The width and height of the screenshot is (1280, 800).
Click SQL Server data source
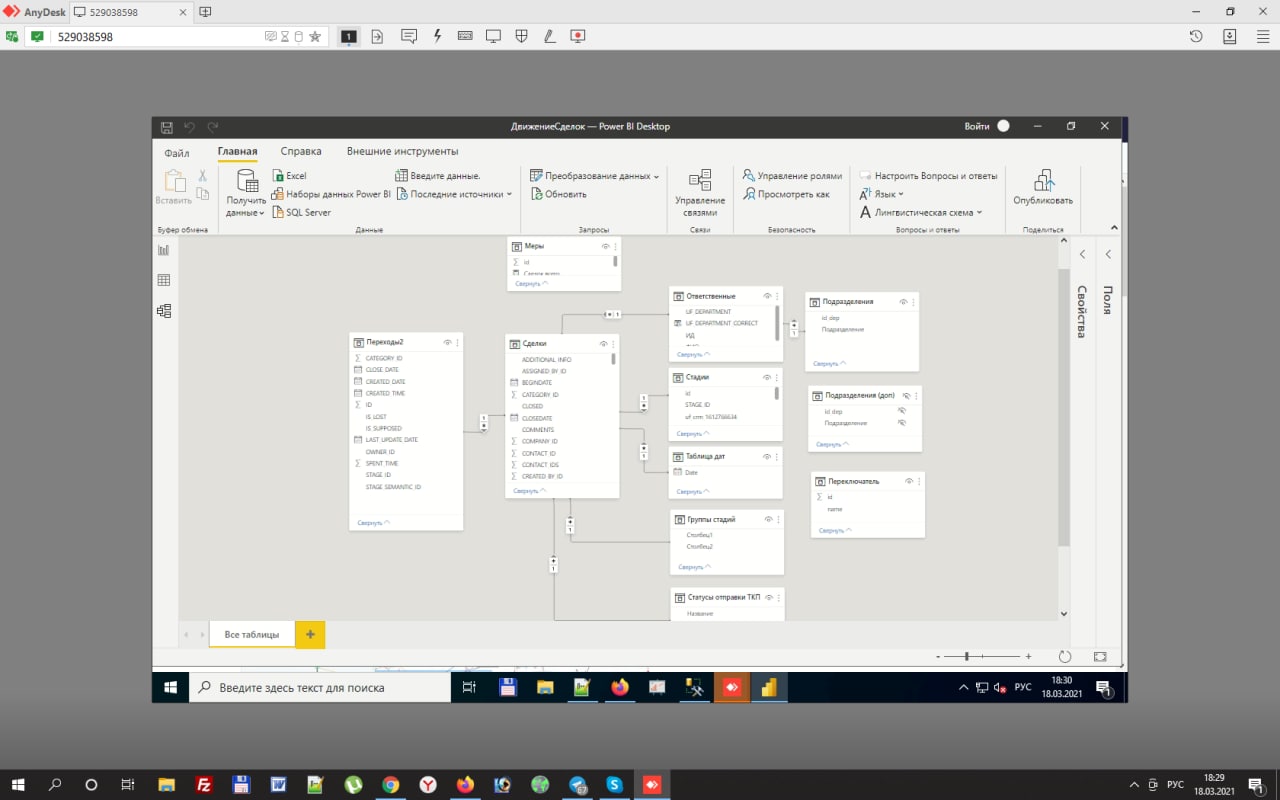301,212
